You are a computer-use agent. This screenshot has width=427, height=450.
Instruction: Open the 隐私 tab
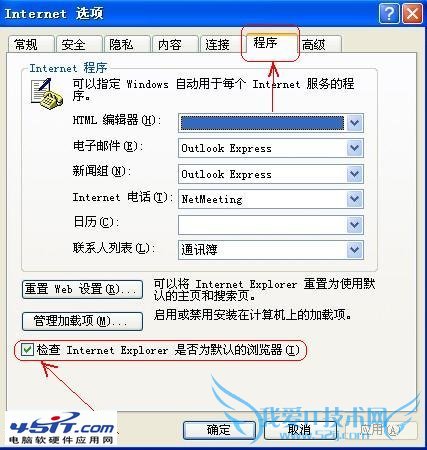(x=127, y=44)
